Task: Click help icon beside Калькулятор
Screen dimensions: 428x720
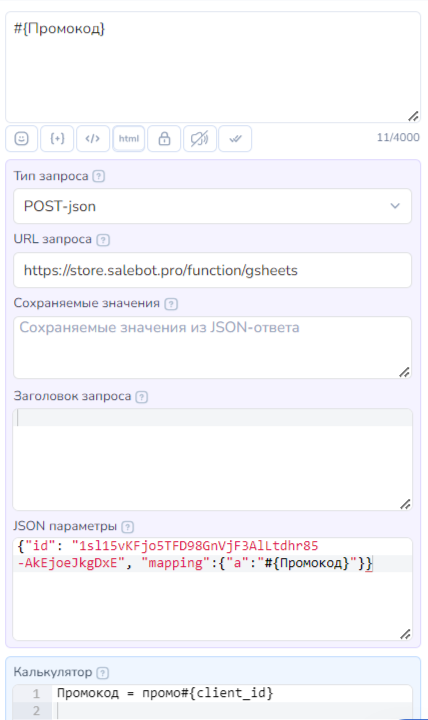Action: click(103, 673)
